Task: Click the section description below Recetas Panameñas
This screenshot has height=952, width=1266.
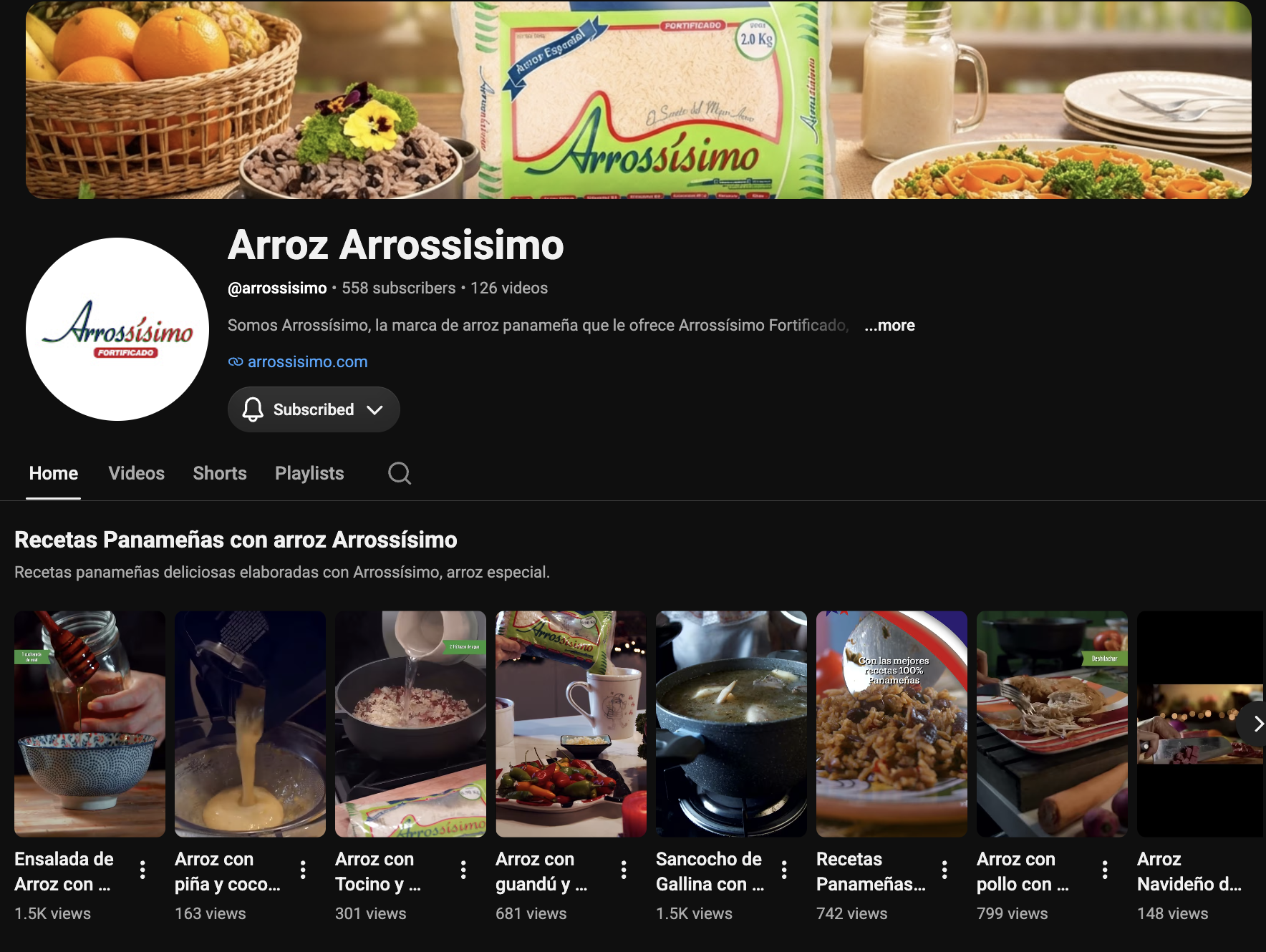Action: pos(282,572)
